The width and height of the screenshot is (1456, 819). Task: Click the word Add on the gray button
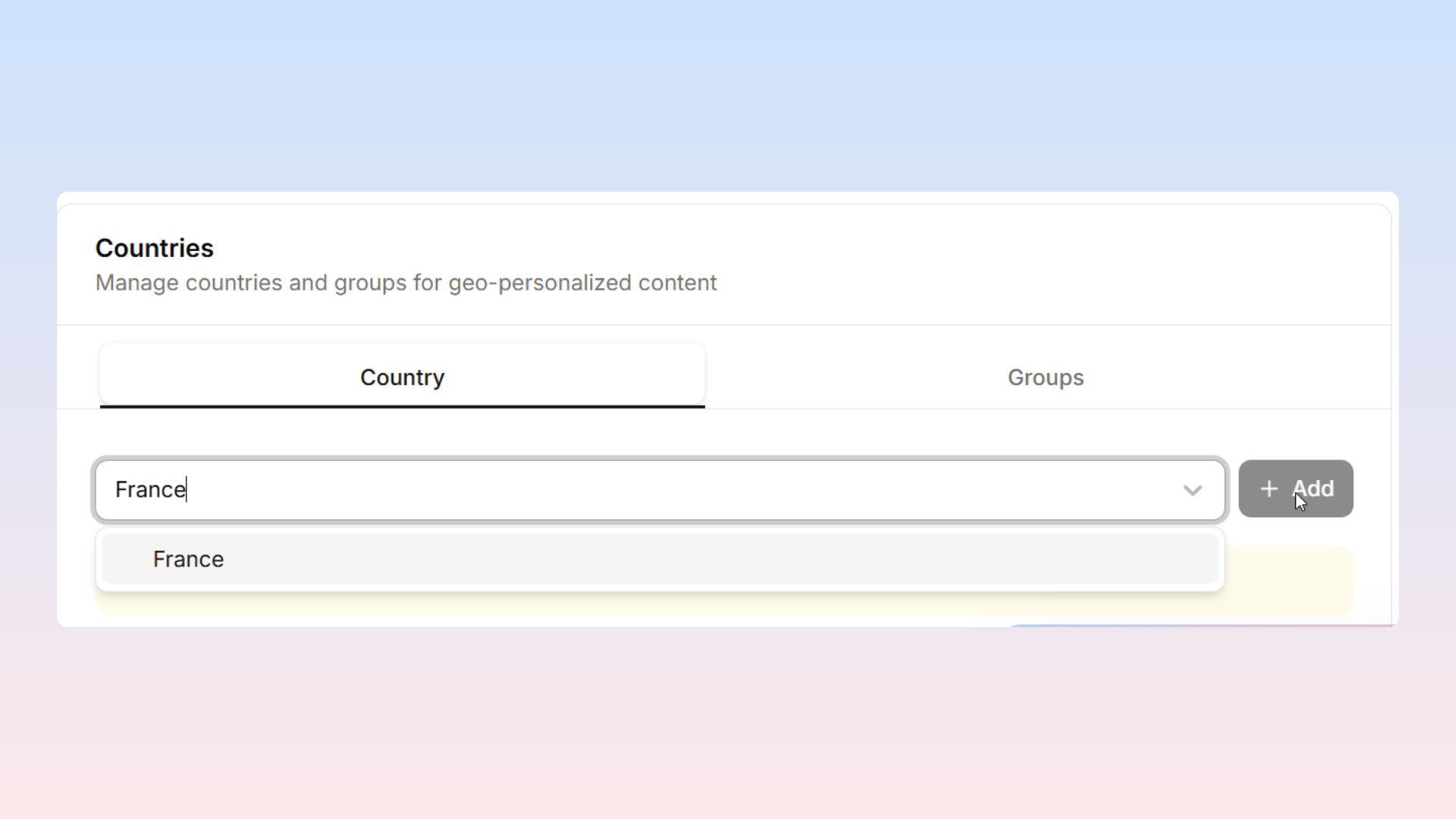(x=1313, y=489)
